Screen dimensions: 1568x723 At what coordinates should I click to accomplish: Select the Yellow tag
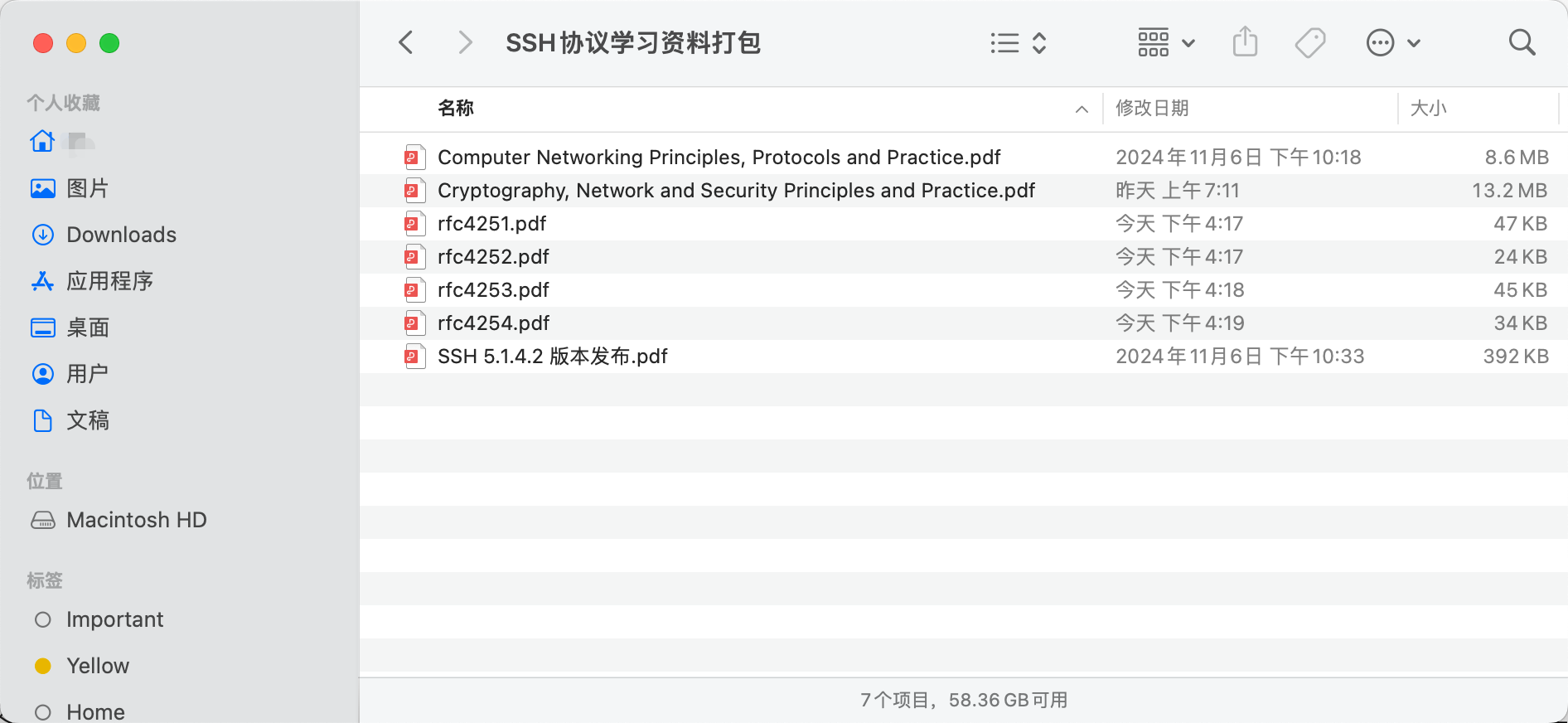click(98, 666)
